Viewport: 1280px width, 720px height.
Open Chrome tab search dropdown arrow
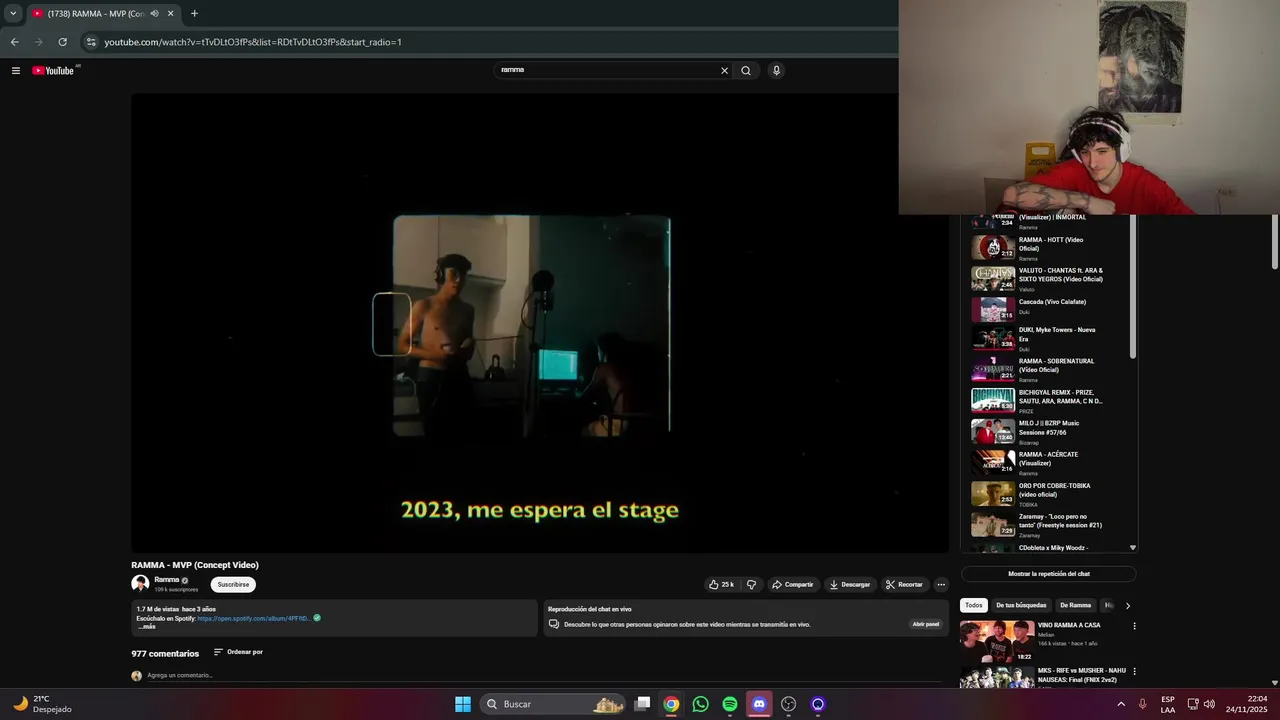coord(13,13)
